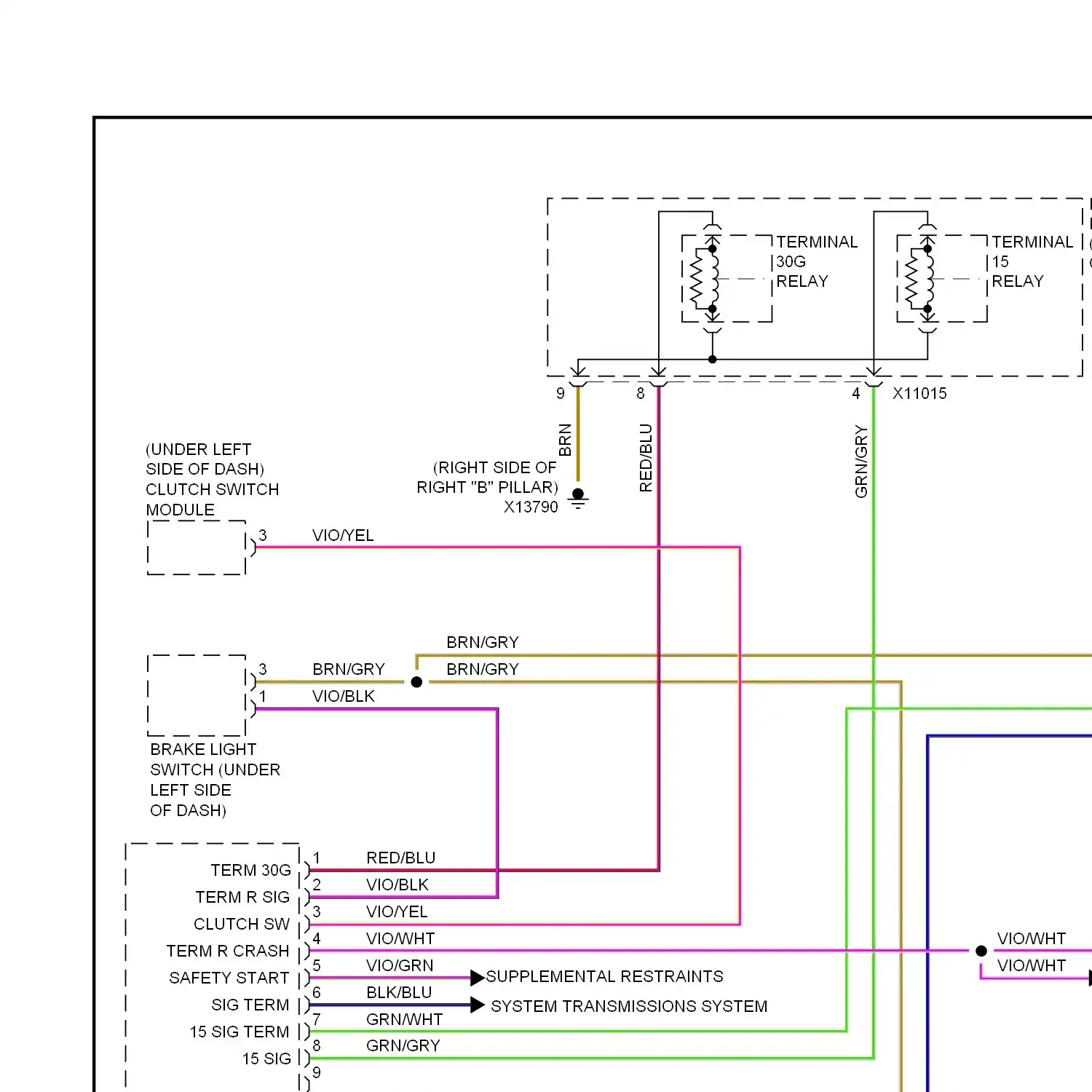Select the BRN/GRY splice dot
Viewport: 1092px width, 1092px height.
[x=416, y=682]
